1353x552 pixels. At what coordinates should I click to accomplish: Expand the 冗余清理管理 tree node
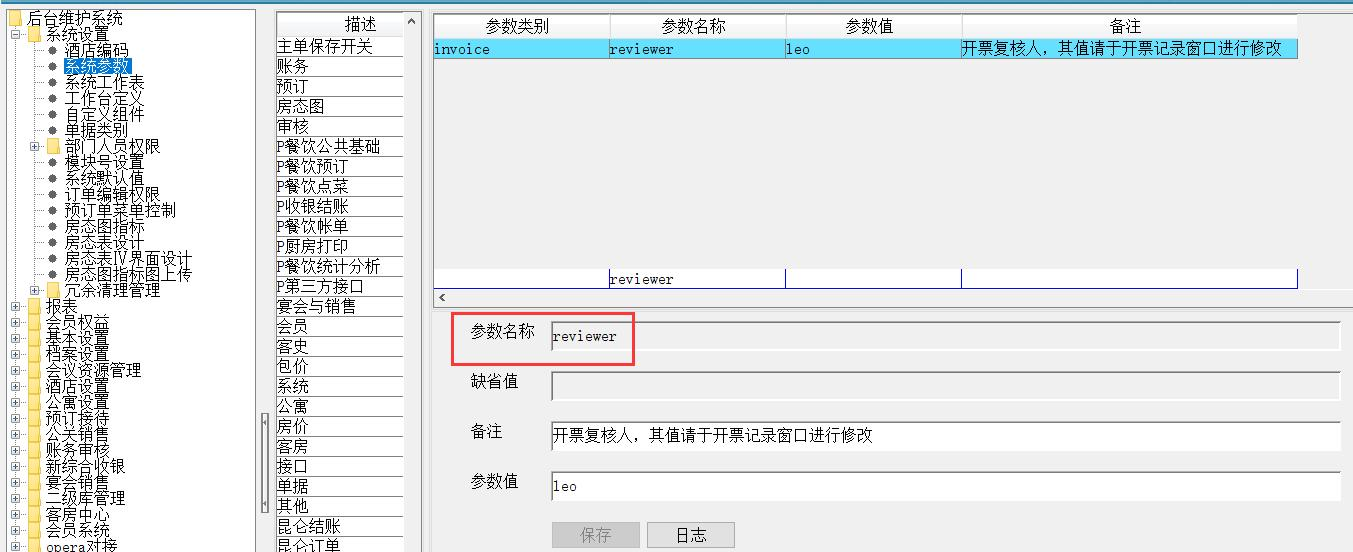34,291
